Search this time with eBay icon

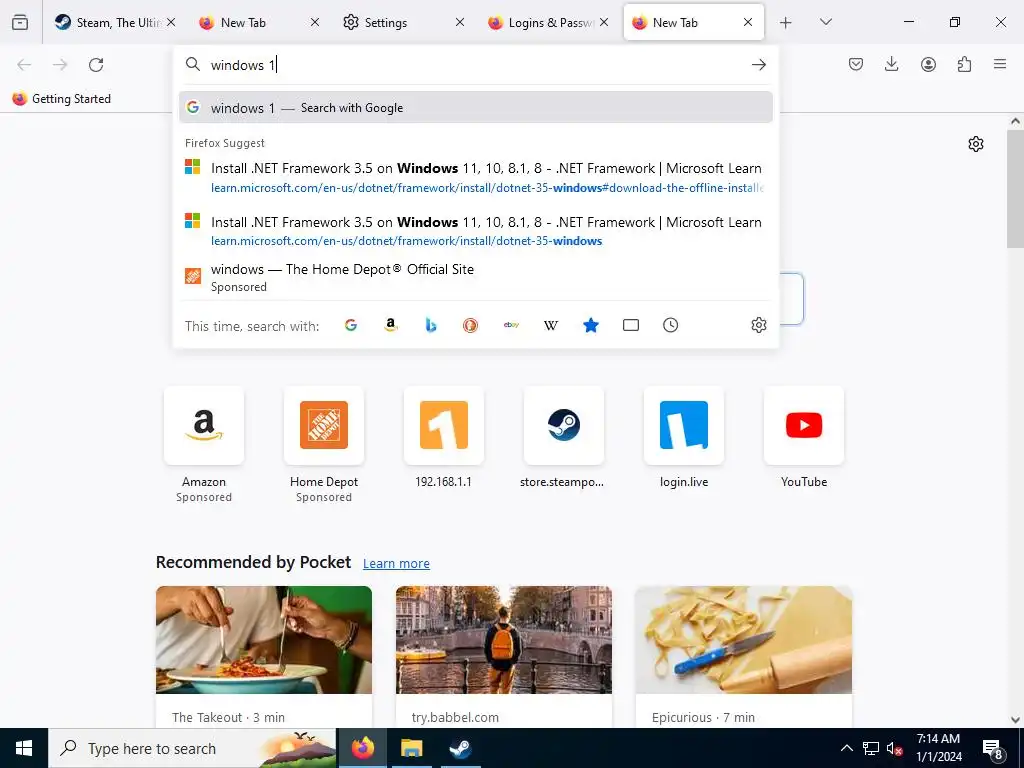click(x=511, y=325)
